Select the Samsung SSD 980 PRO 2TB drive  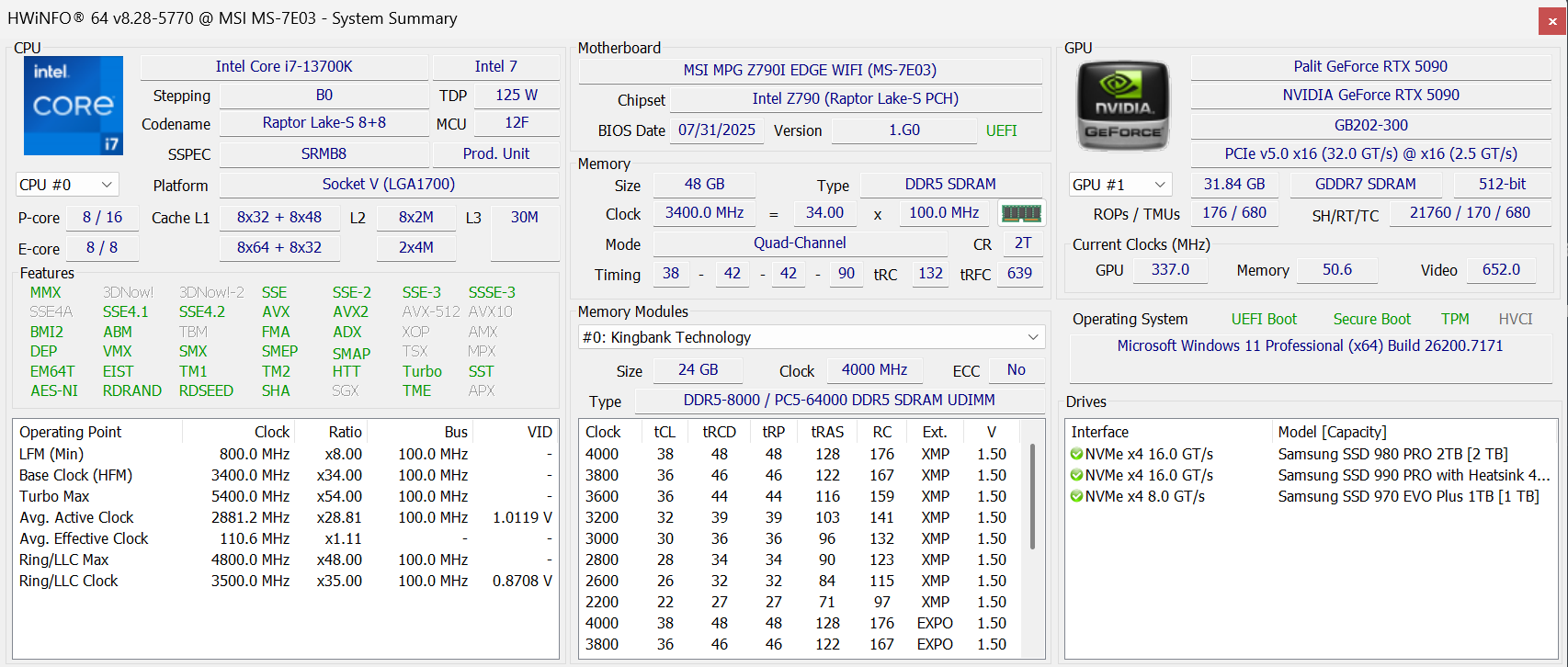point(1392,454)
